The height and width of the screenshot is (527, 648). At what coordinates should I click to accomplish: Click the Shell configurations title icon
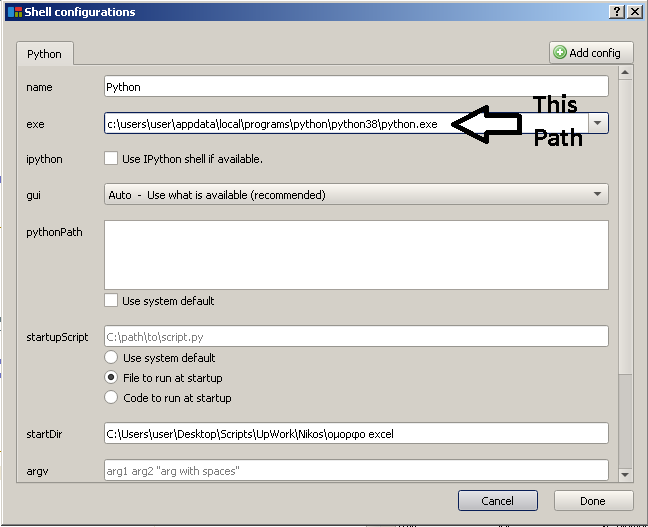pyautogui.click(x=15, y=12)
